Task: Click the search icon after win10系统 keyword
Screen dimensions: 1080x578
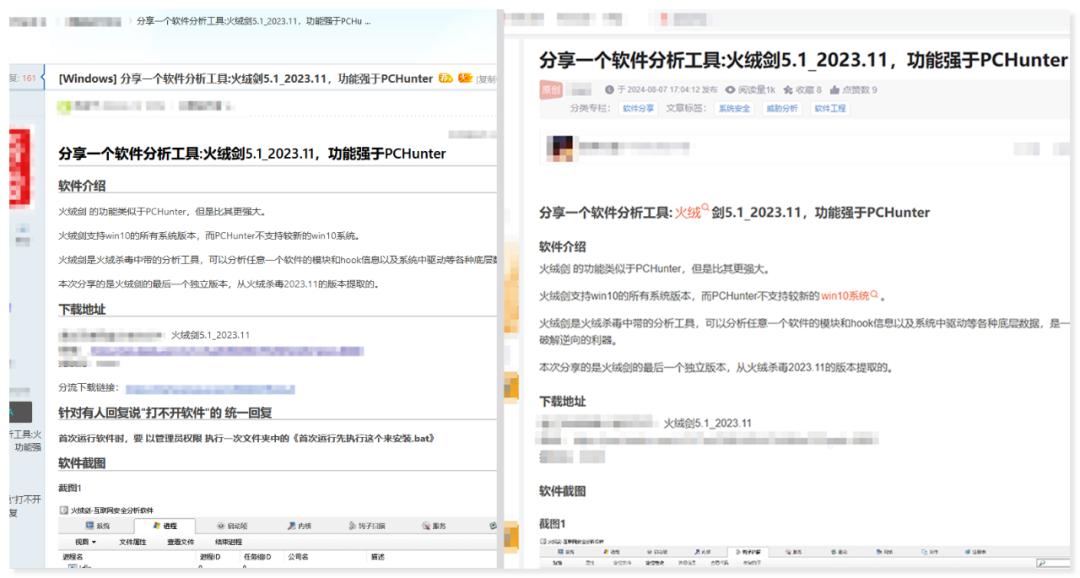Action: (874, 293)
